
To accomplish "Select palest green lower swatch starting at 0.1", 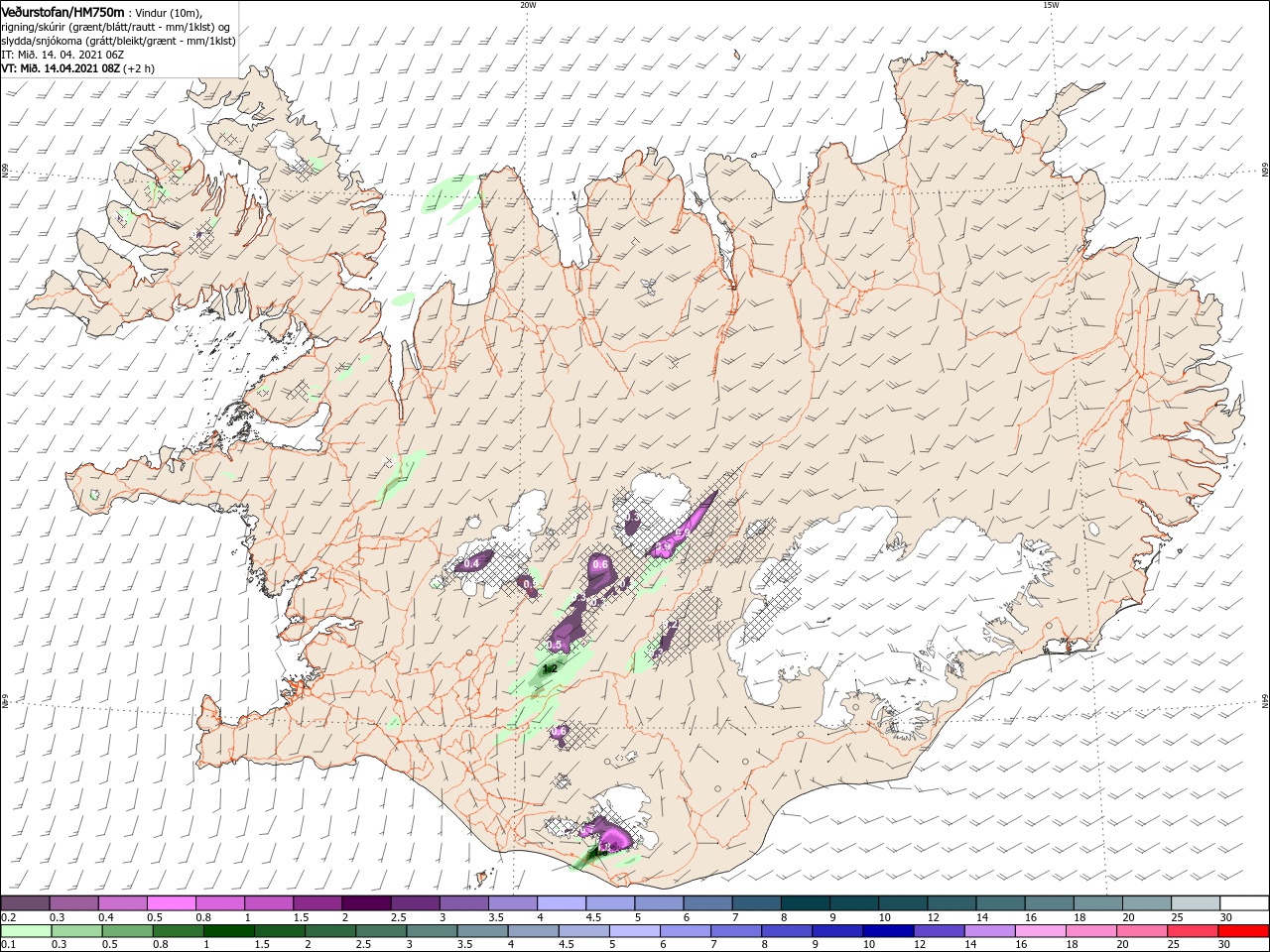I will tap(25, 931).
